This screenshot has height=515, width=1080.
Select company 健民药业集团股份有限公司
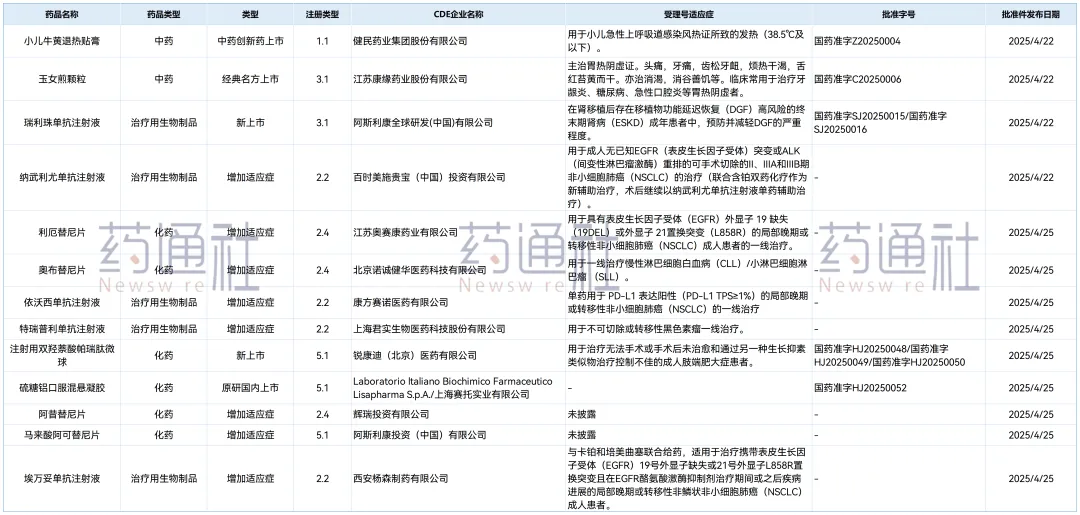pos(410,41)
